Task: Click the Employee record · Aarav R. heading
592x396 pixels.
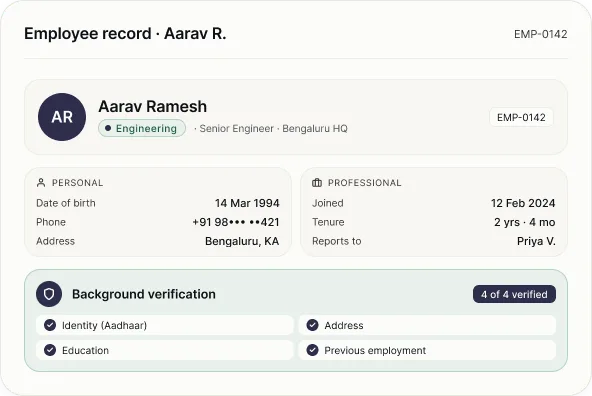Action: click(125, 34)
